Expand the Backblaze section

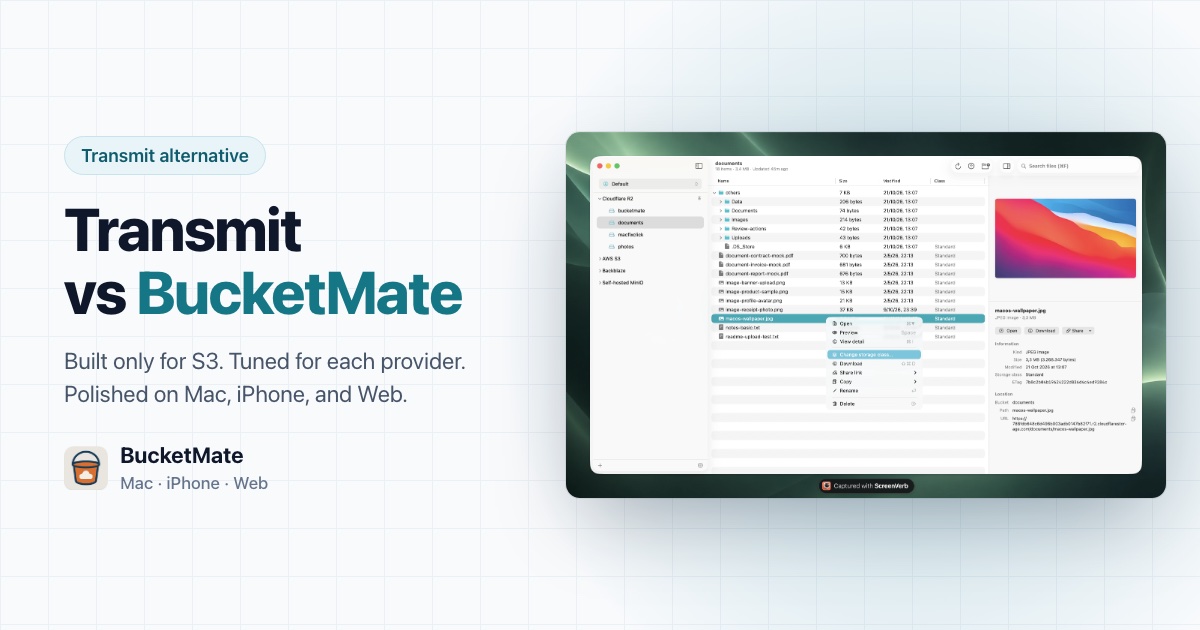(598, 271)
